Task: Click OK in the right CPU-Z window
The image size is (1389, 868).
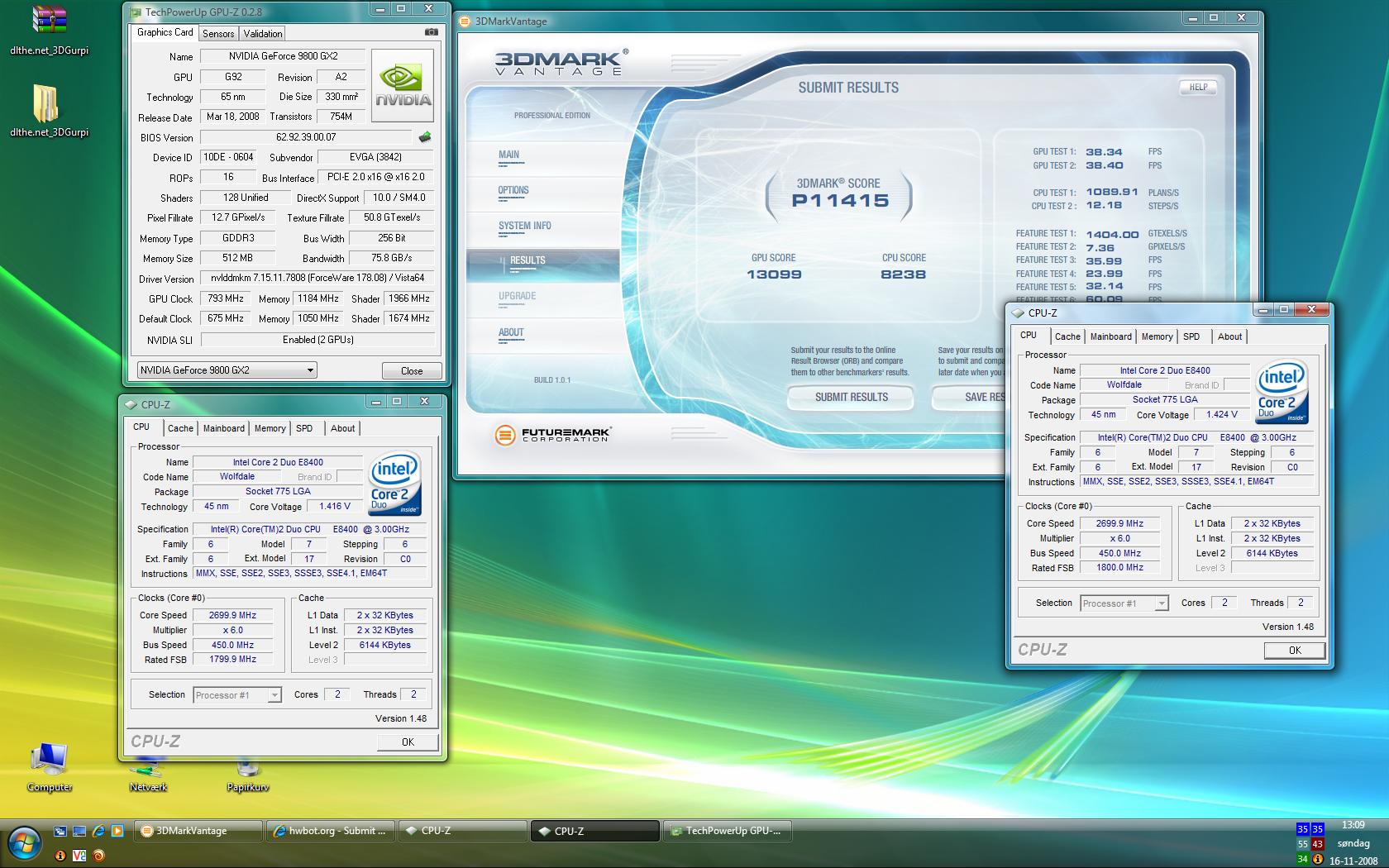Action: coord(1295,650)
